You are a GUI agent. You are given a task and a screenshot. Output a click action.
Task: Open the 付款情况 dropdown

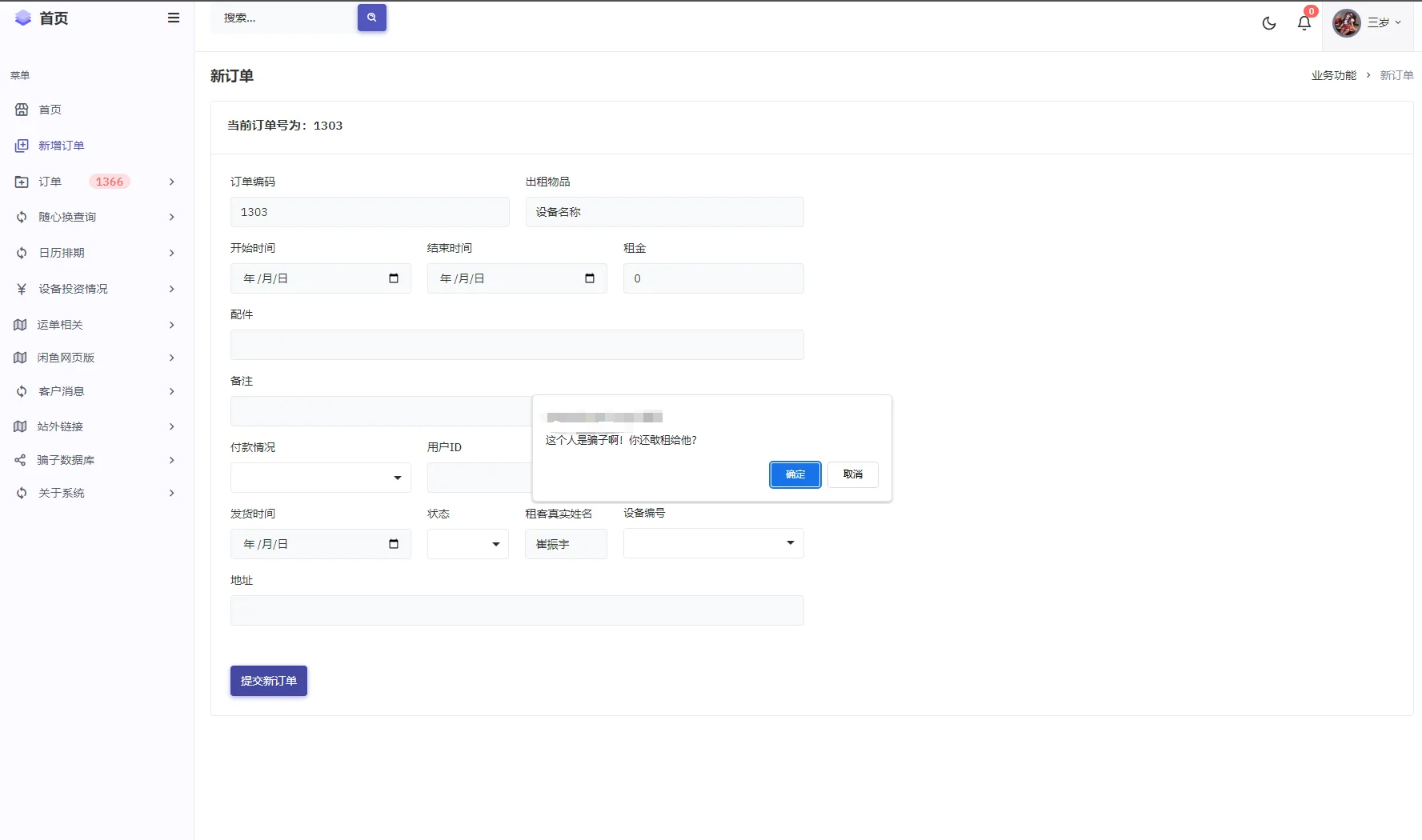(320, 478)
